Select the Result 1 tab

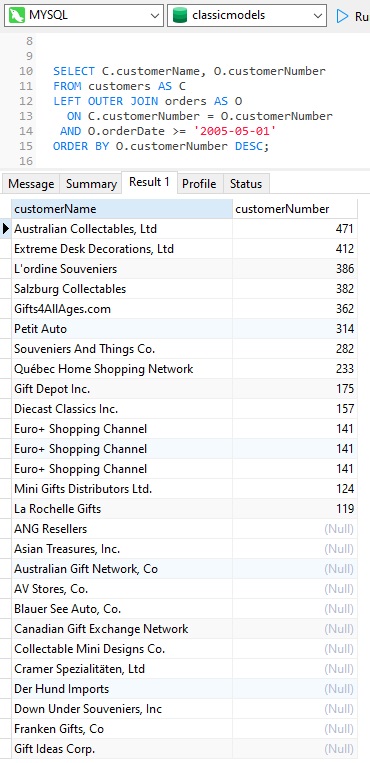149,182
